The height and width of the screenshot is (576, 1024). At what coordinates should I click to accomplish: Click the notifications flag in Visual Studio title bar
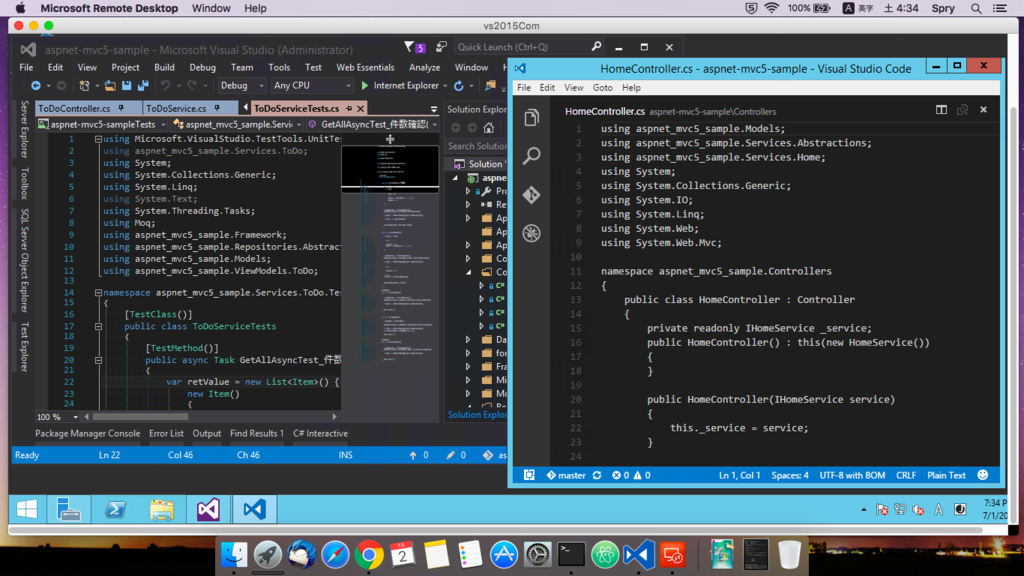415,47
